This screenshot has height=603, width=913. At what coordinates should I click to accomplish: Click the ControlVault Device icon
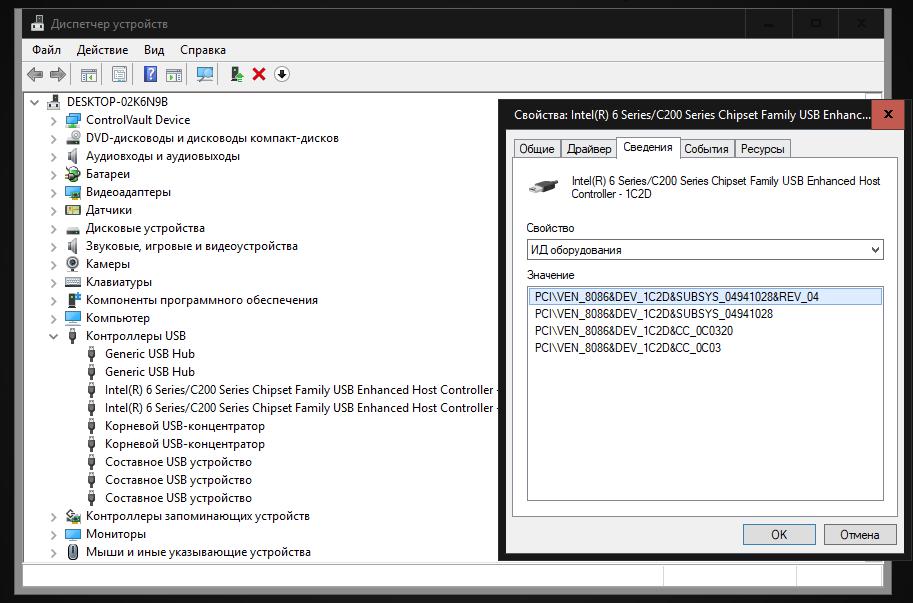tap(73, 120)
